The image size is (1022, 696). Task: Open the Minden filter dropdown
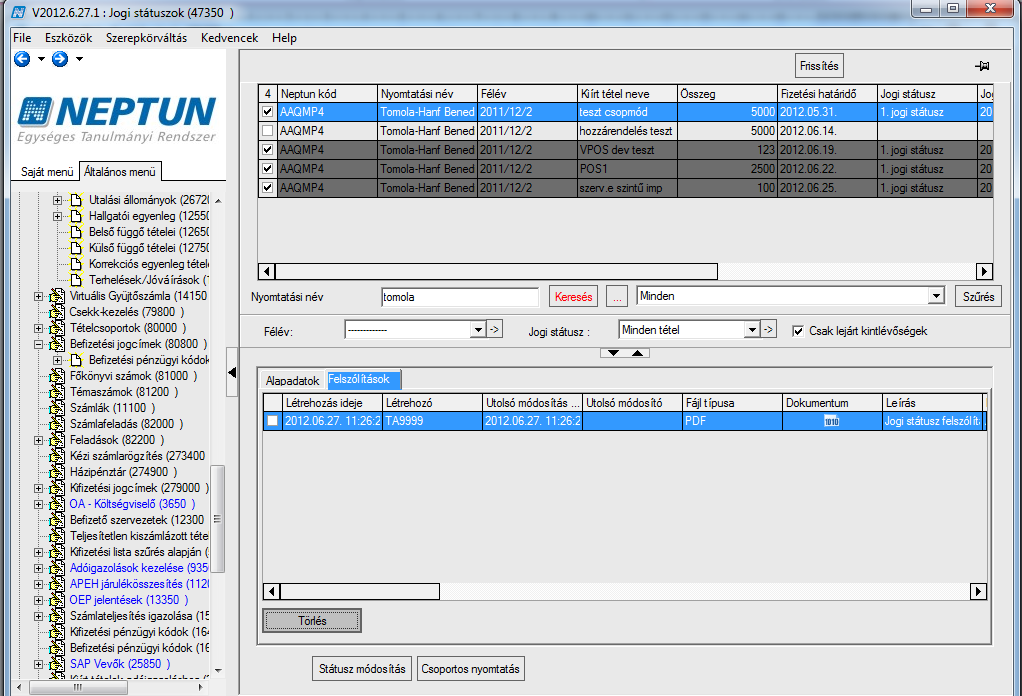[x=936, y=296]
